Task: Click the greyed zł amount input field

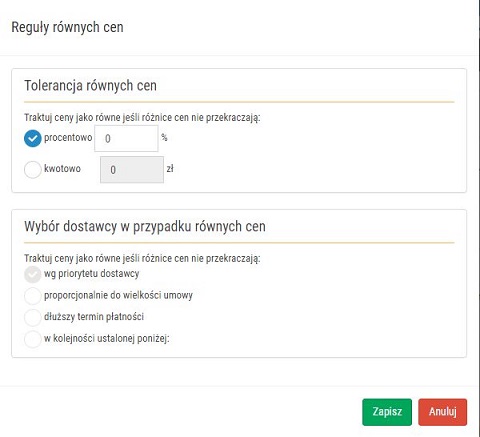Action: (132, 170)
